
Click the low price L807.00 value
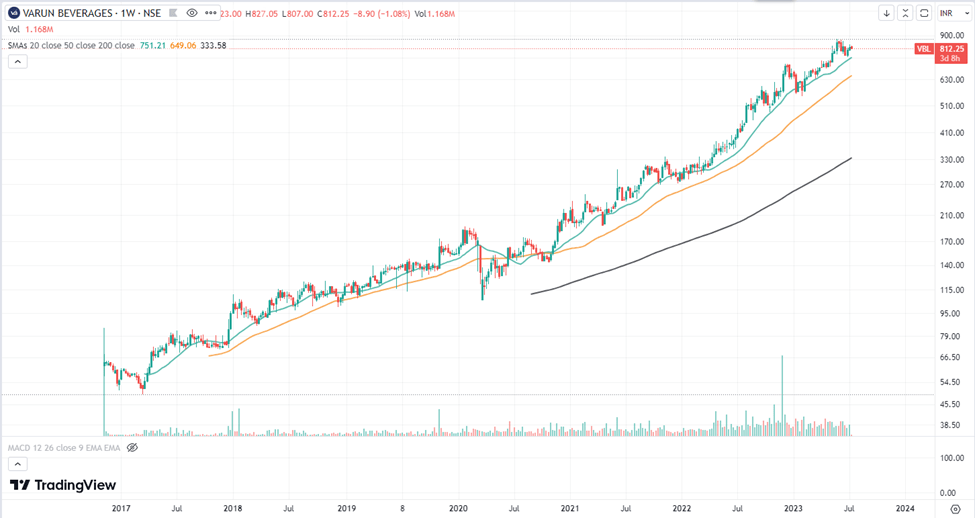pyautogui.click(x=298, y=14)
